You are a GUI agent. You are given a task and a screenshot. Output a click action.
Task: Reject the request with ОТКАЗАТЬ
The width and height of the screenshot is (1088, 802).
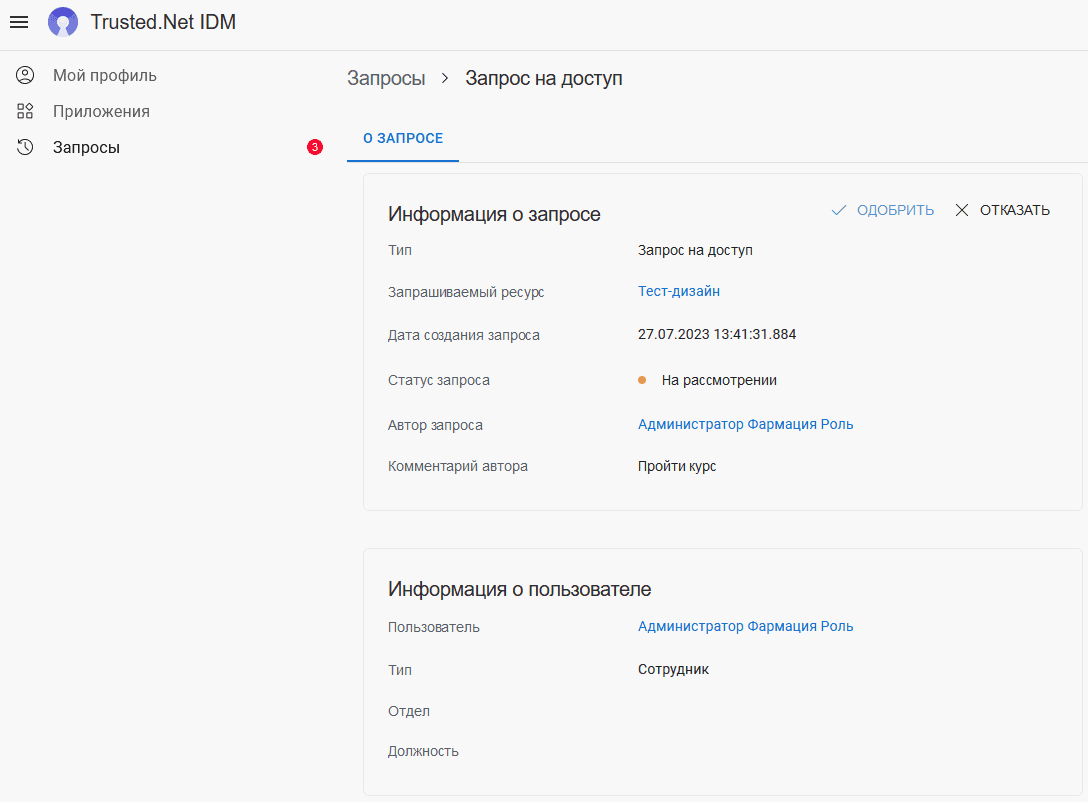pyautogui.click(x=1003, y=210)
